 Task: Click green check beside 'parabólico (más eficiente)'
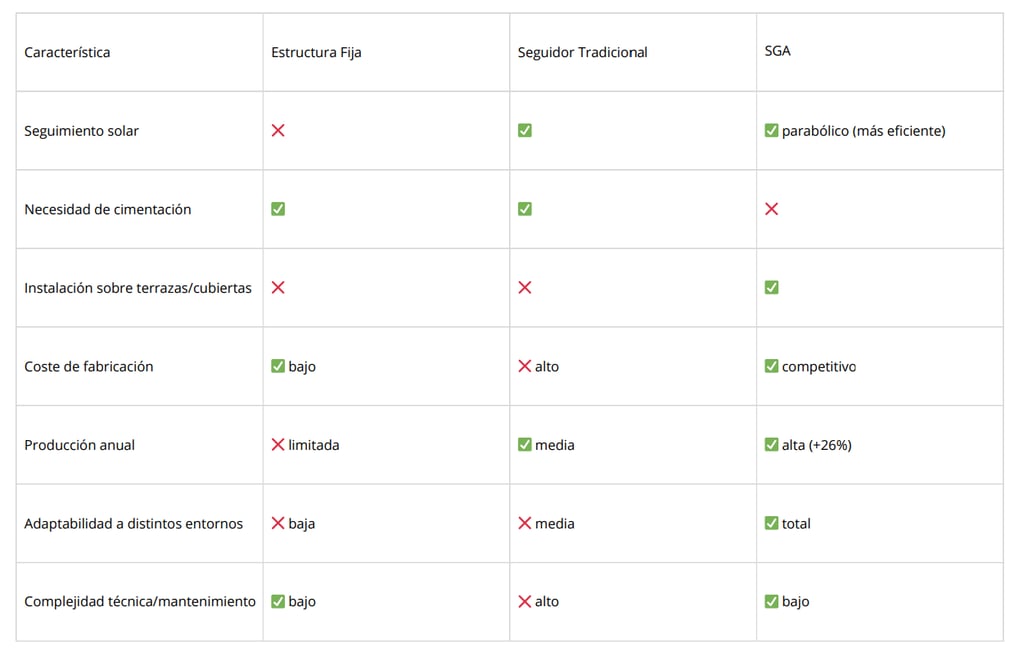771,131
